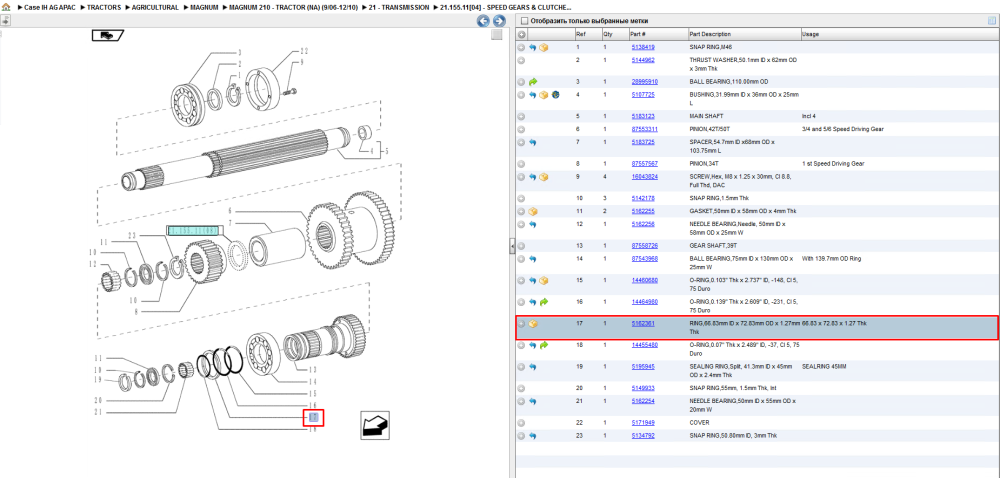Click the next diagram blue arrow button
The height and width of the screenshot is (478, 1000).
pos(499,21)
